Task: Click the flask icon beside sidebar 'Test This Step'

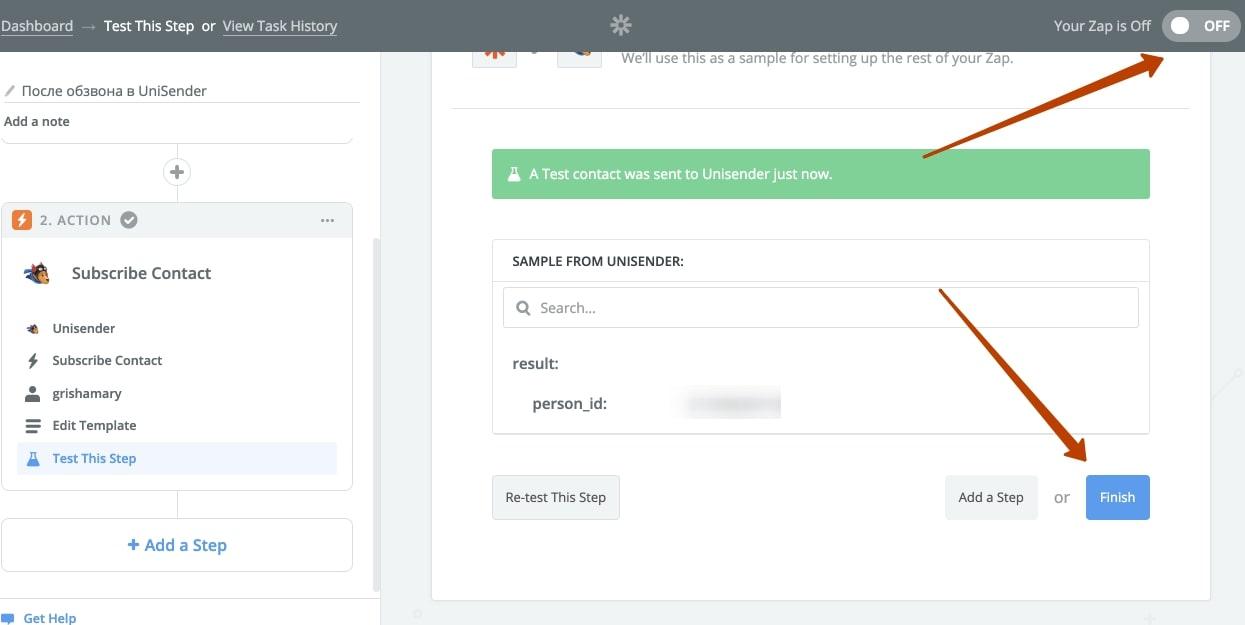Action: click(33, 458)
